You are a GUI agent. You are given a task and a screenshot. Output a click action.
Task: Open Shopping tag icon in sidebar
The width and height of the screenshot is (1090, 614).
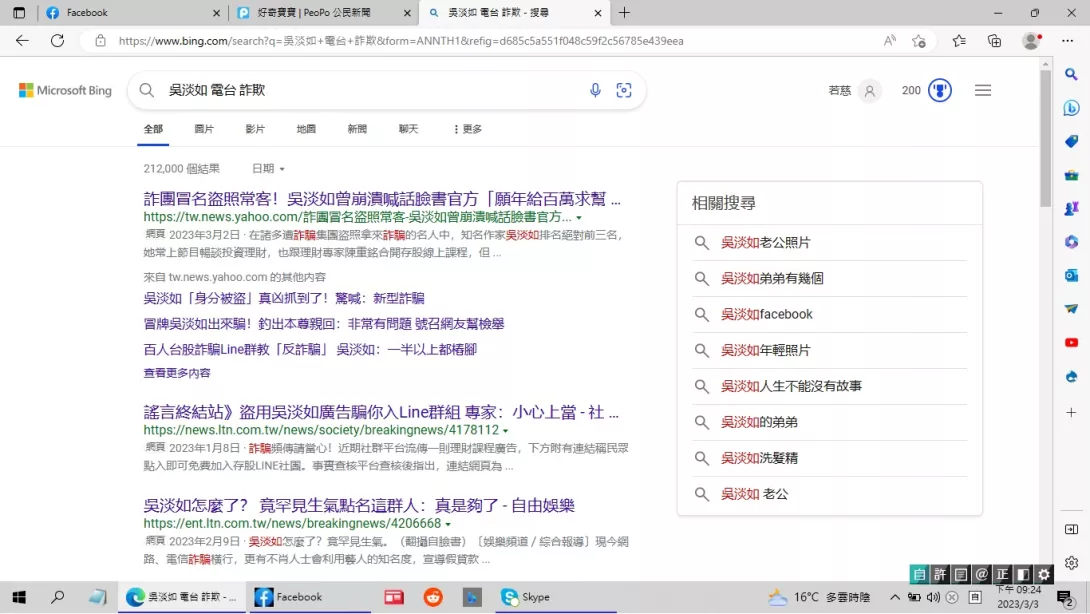[1071, 141]
